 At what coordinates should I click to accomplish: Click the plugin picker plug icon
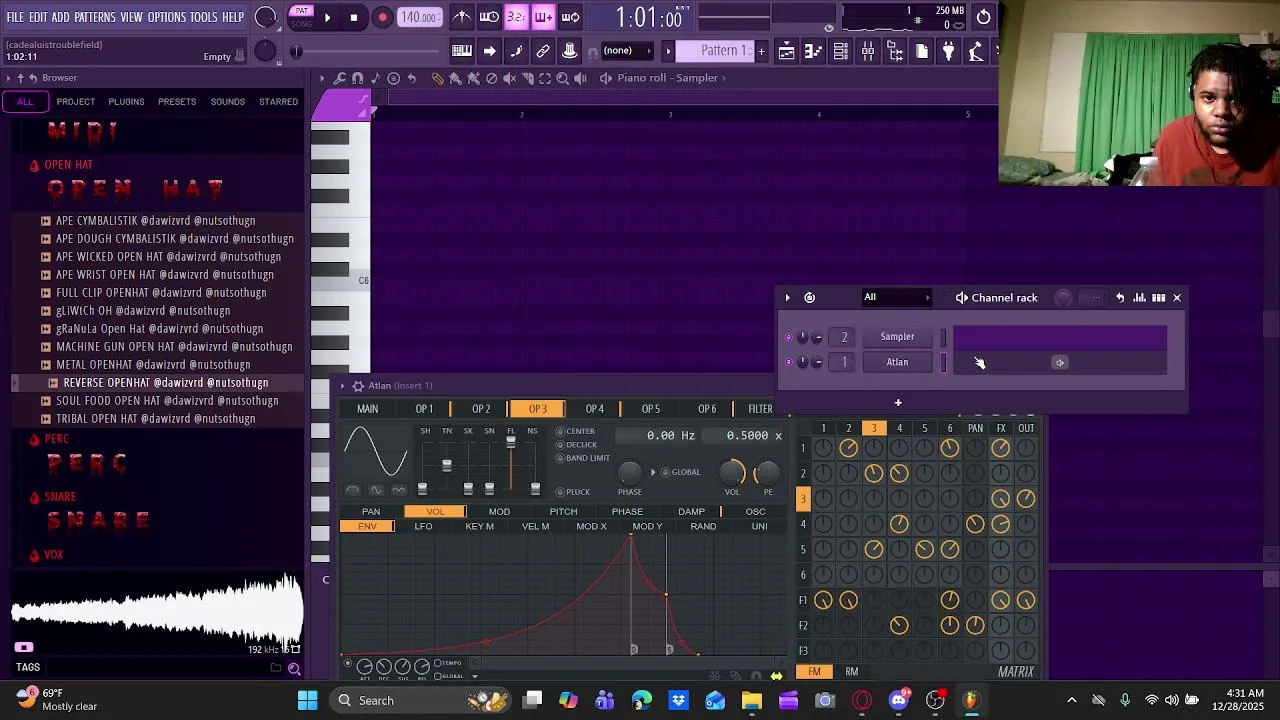tap(948, 51)
